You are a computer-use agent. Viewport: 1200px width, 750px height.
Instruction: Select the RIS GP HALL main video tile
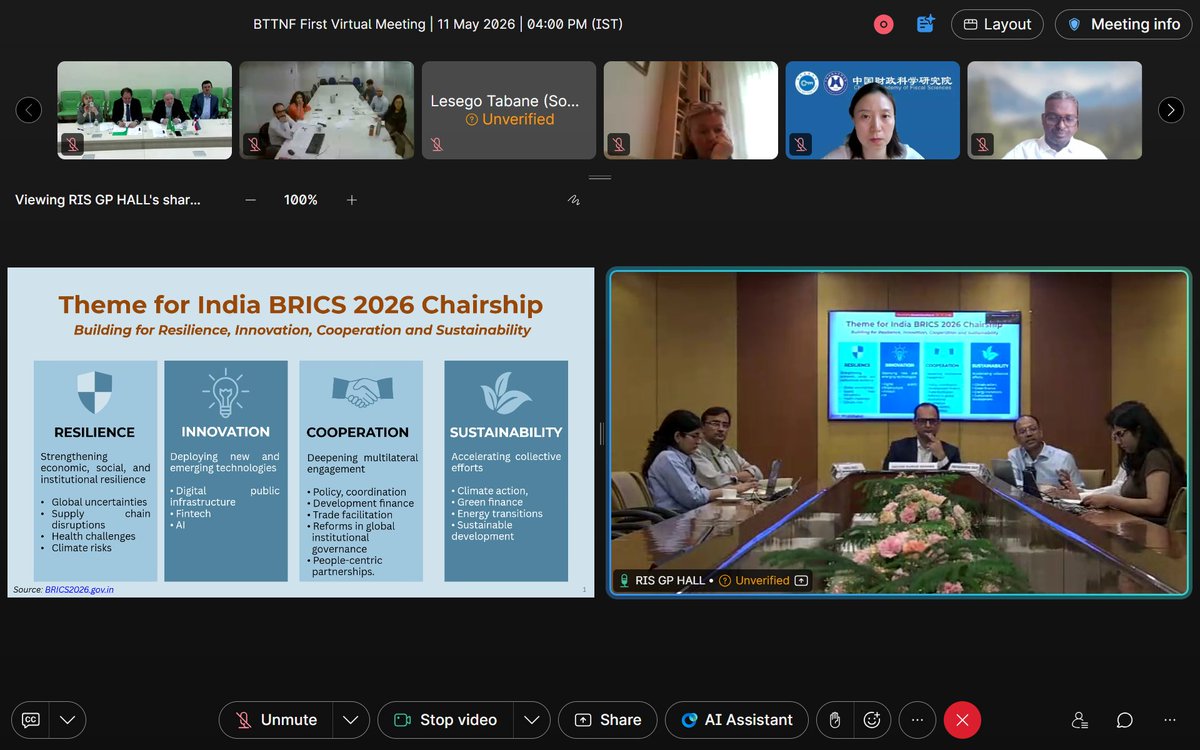tap(899, 432)
